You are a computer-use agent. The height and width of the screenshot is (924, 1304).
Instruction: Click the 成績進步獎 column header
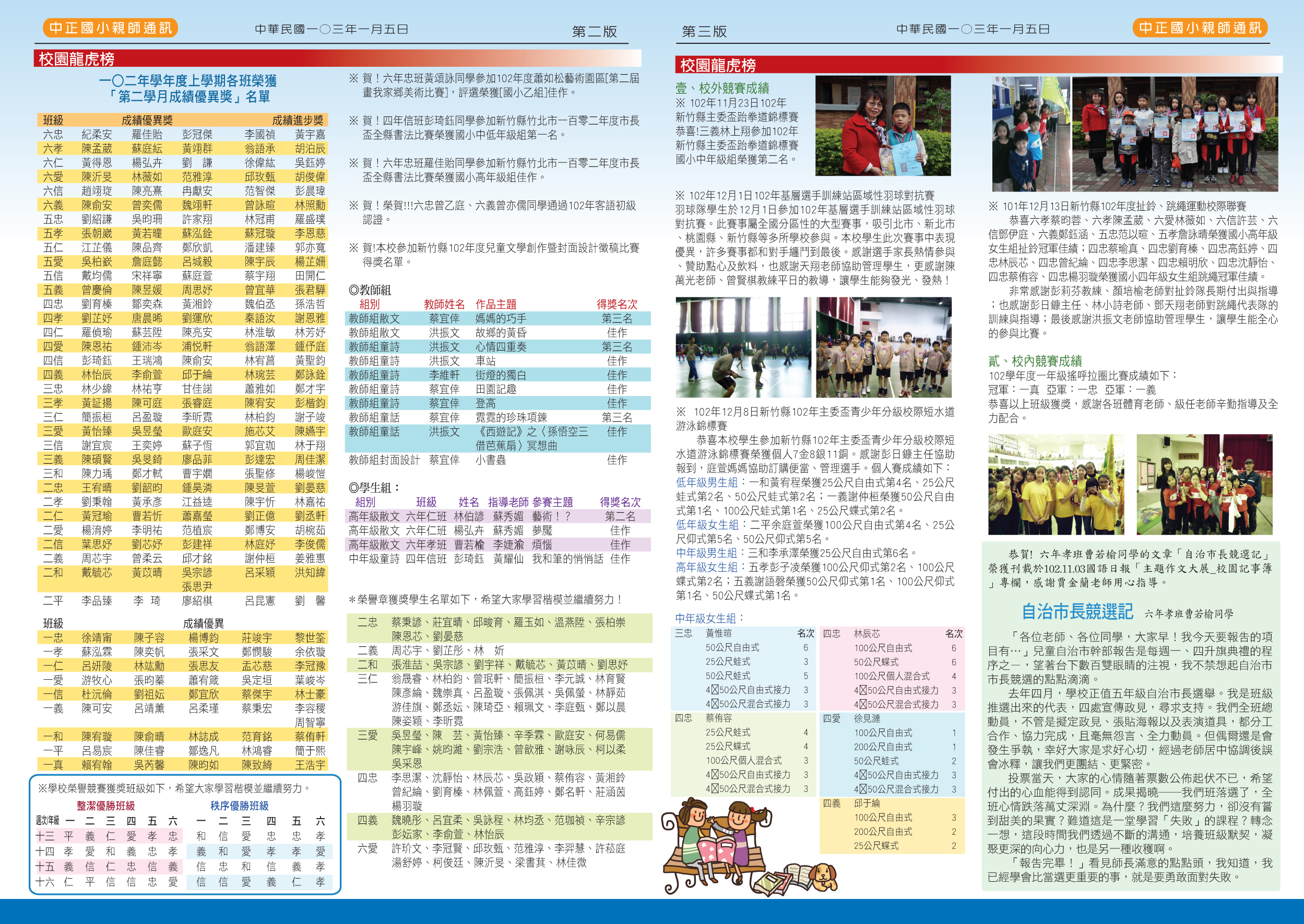click(x=298, y=120)
